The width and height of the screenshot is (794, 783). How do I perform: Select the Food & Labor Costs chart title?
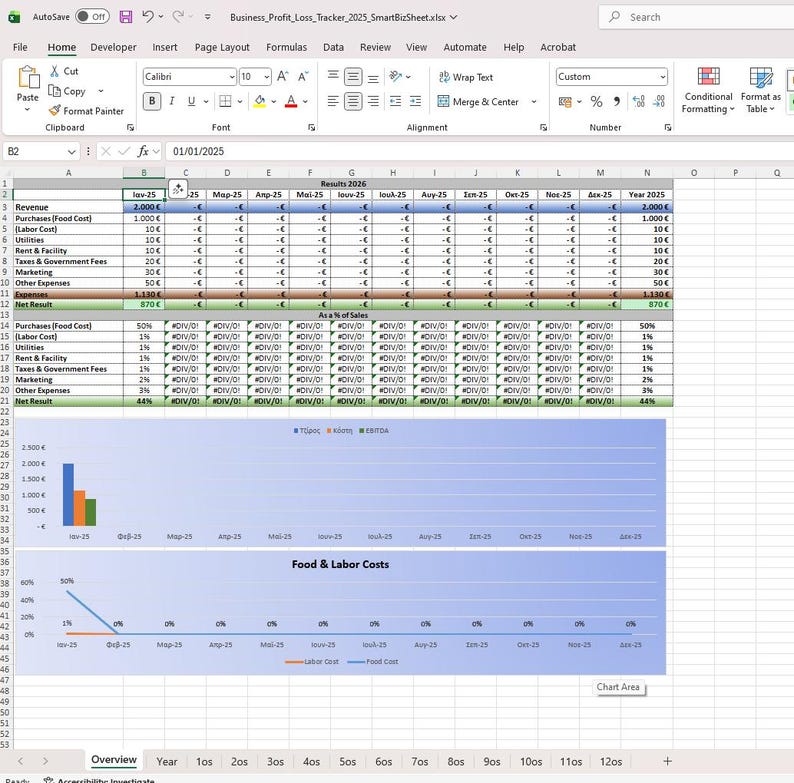(340, 564)
